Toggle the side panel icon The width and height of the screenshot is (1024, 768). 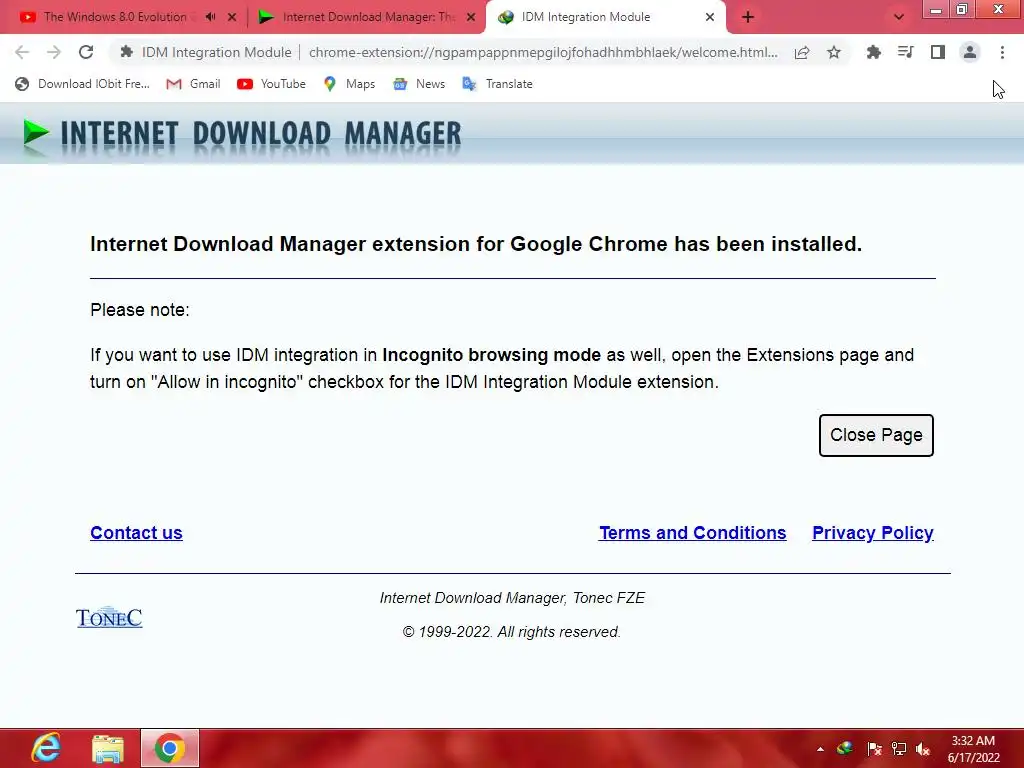pyautogui.click(x=938, y=52)
